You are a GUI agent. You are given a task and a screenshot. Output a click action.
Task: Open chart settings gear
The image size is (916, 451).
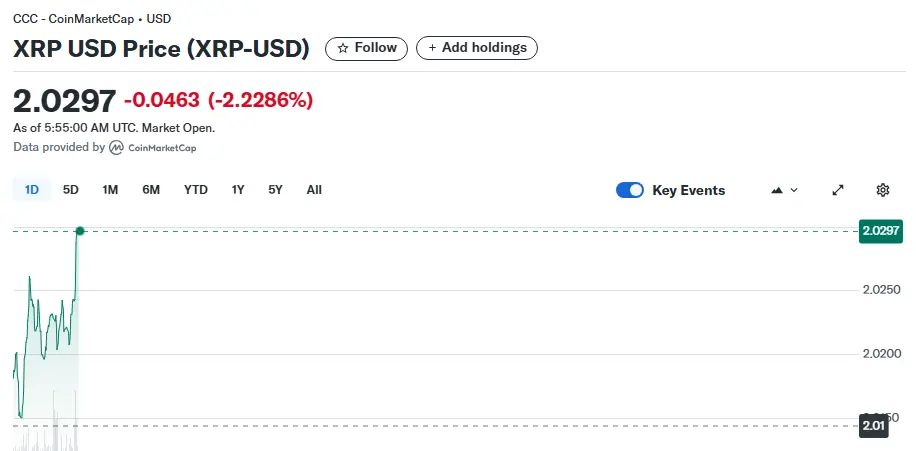[883, 190]
